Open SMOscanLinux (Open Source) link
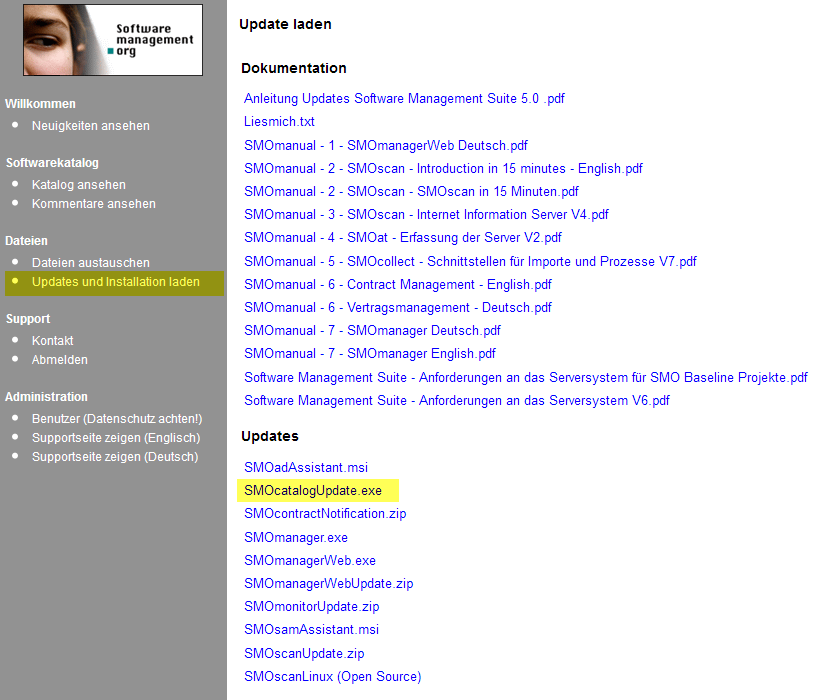This screenshot has height=700, width=823. click(x=332, y=677)
